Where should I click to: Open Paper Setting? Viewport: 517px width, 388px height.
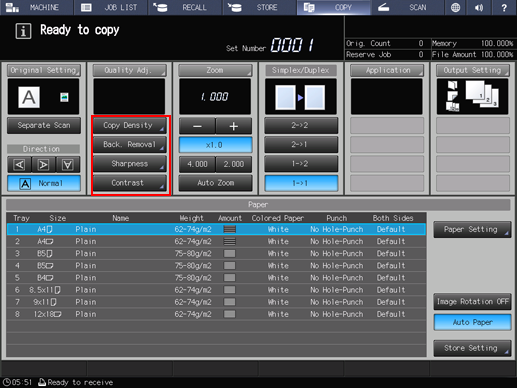click(472, 229)
